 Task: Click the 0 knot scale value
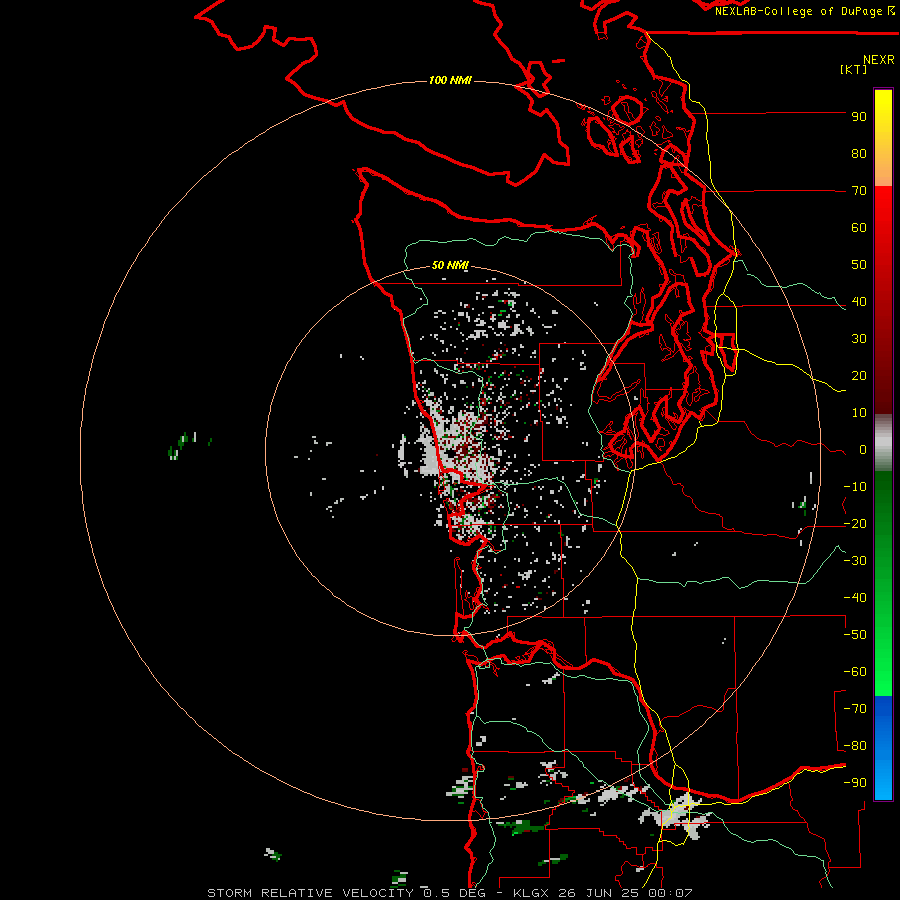click(x=863, y=450)
